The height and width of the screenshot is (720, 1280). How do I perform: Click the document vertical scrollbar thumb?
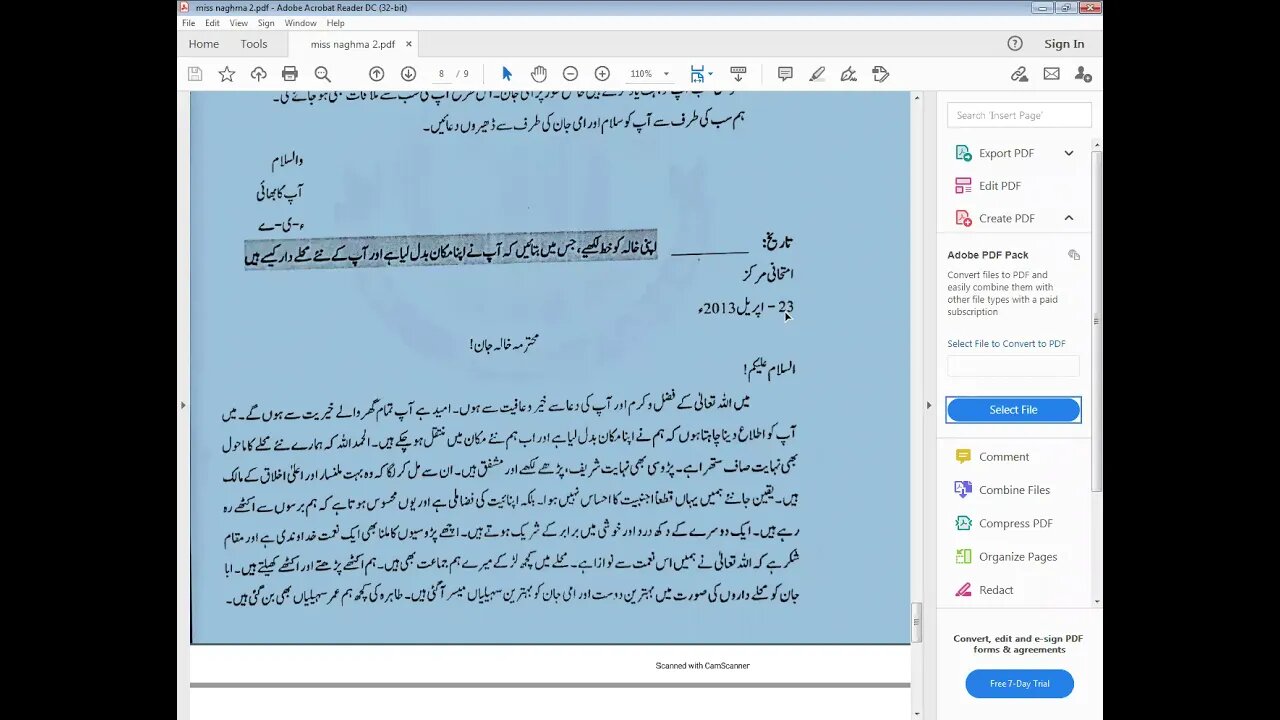coord(917,623)
